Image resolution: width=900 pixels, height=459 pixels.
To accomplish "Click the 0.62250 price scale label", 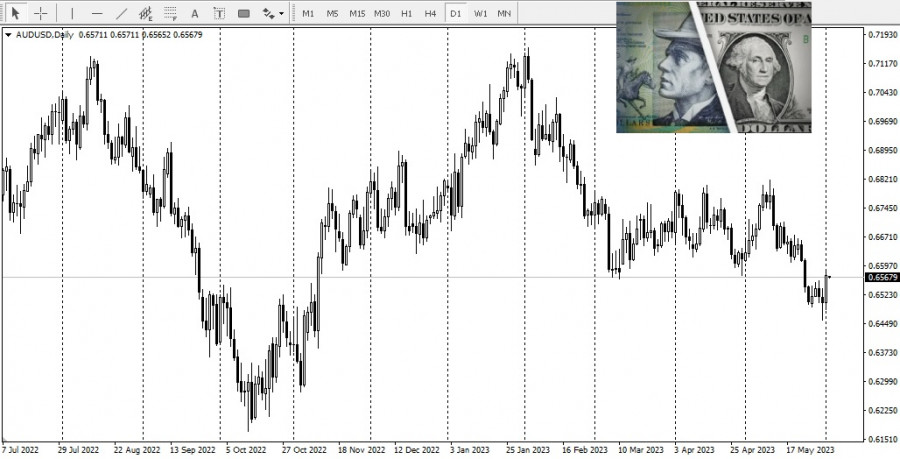I will tap(883, 410).
